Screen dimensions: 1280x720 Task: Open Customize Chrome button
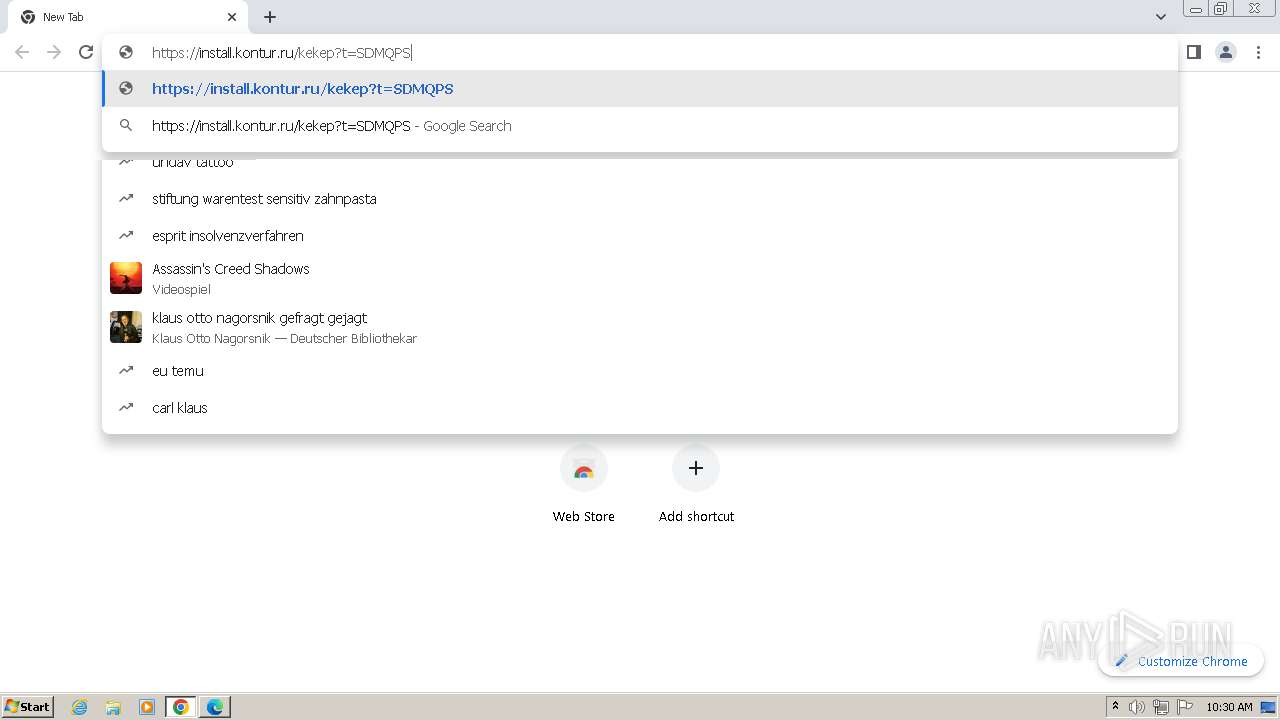pos(1181,661)
